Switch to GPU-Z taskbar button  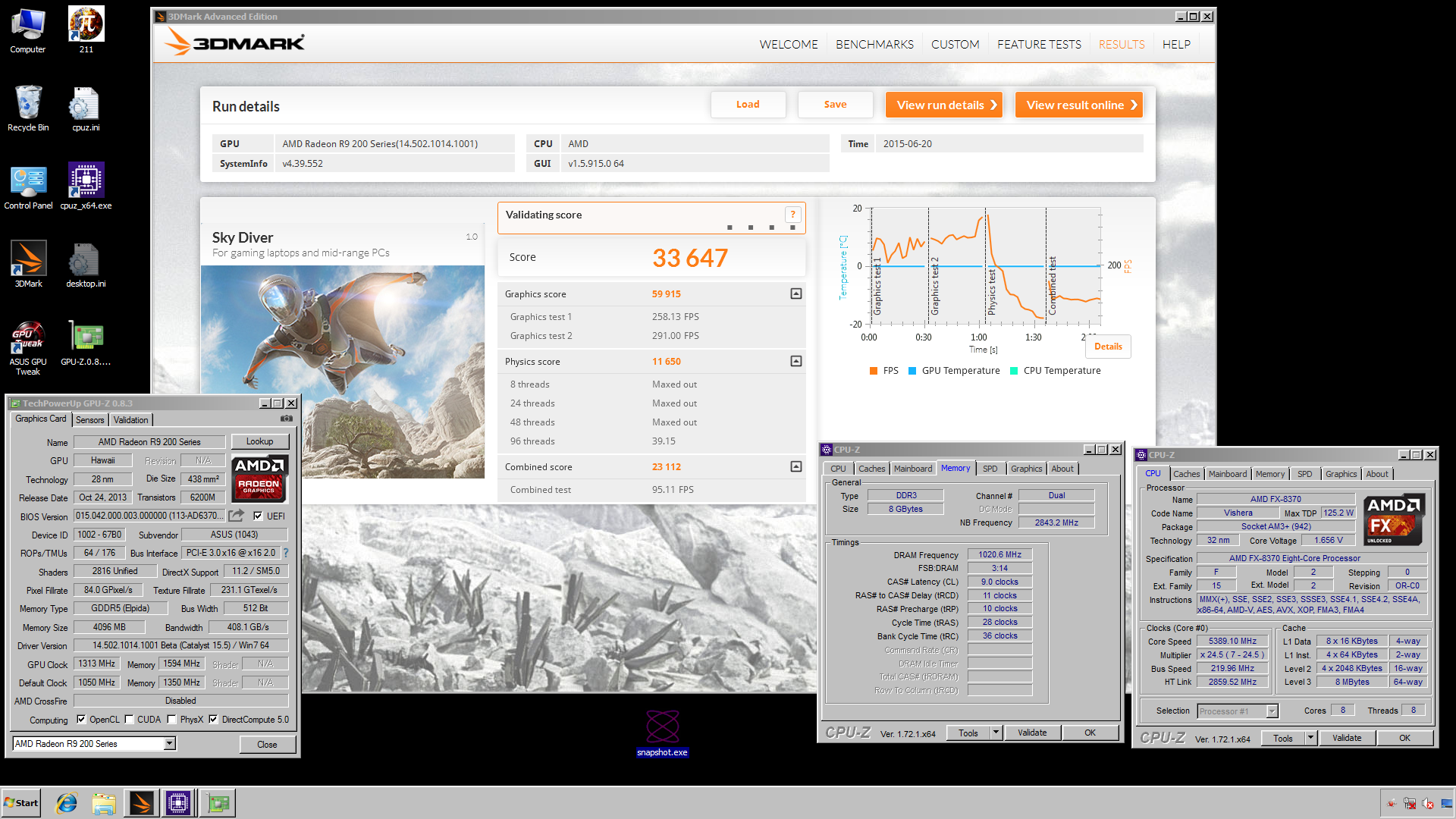pos(218,803)
